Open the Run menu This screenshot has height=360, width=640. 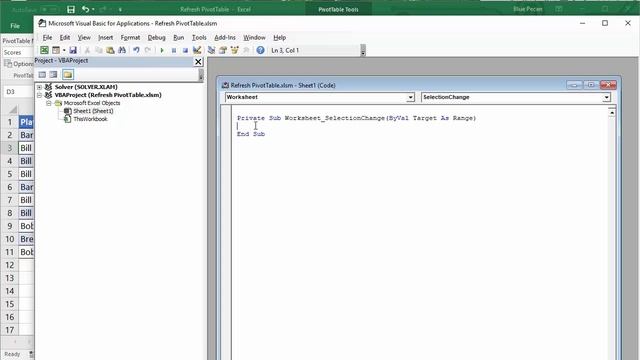[178, 38]
